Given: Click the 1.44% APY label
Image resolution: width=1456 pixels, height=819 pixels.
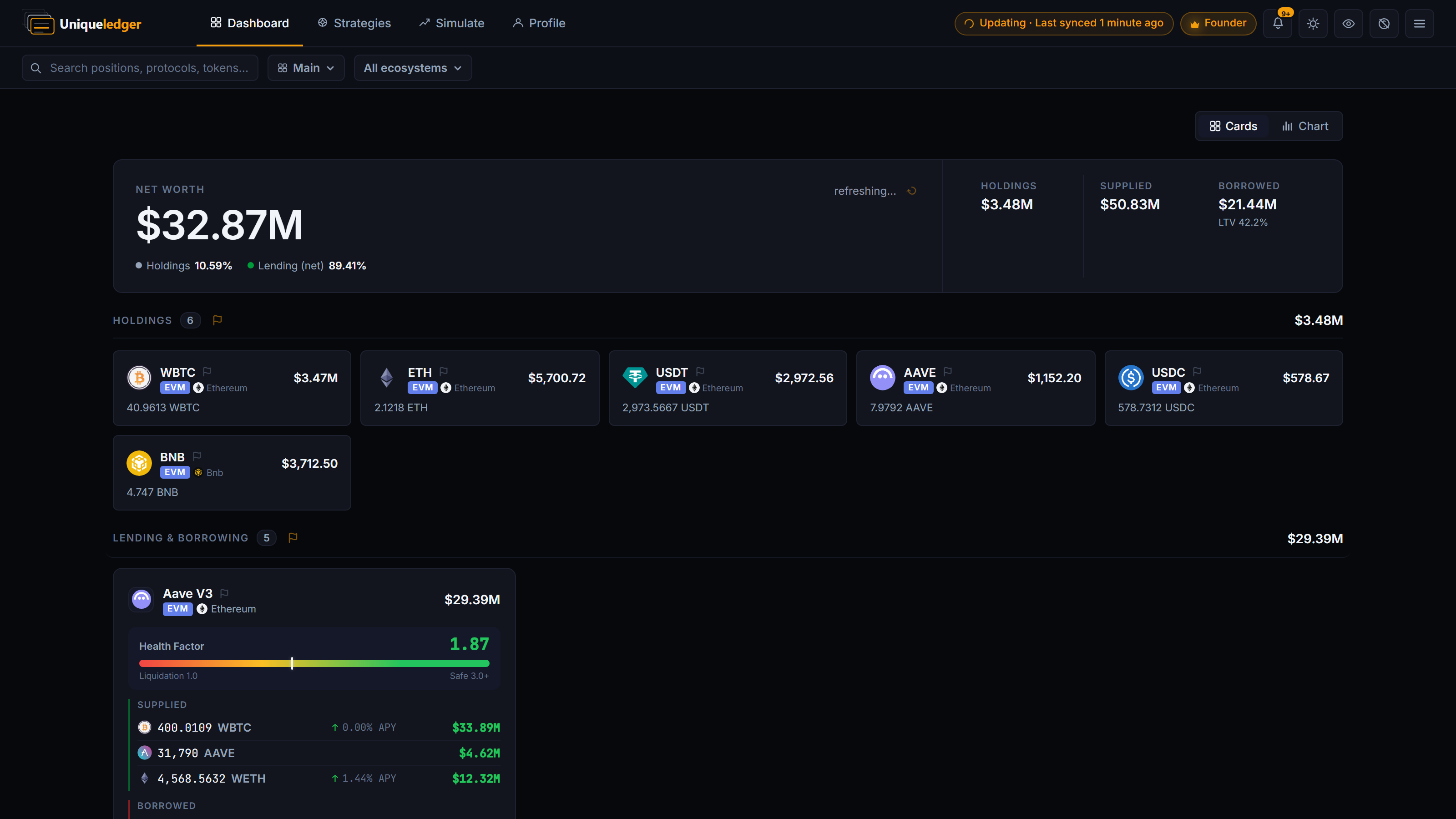Looking at the screenshot, I should coord(364,778).
